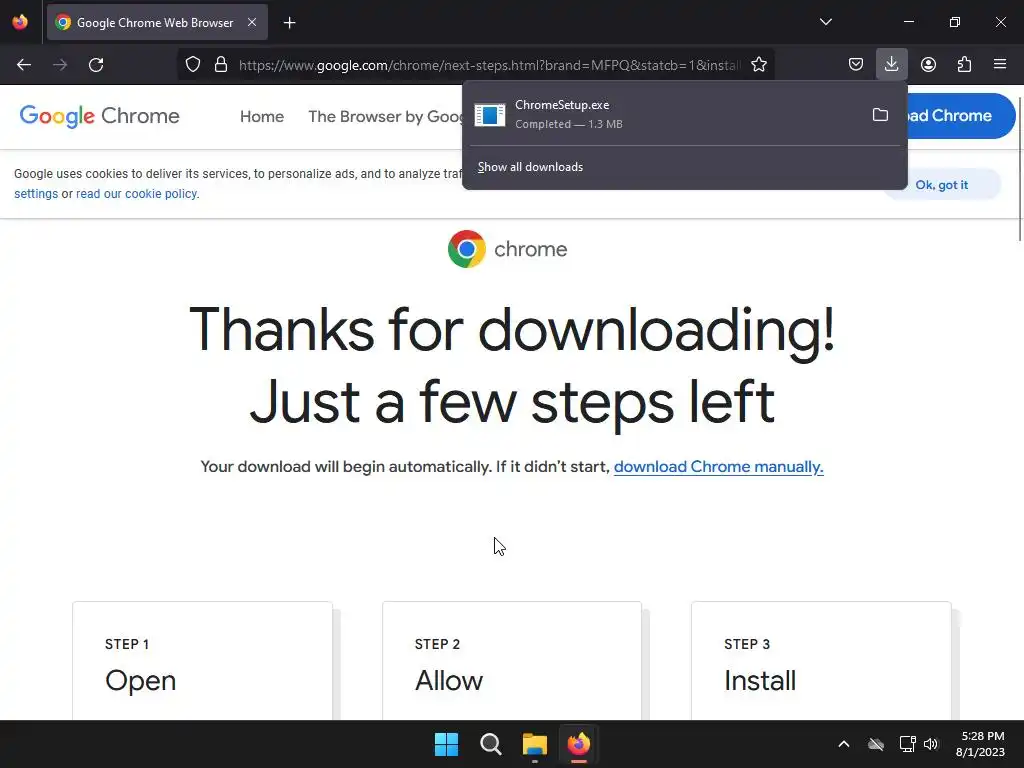The height and width of the screenshot is (768, 1024).
Task: Open The Browser by Google link
Action: [x=385, y=116]
